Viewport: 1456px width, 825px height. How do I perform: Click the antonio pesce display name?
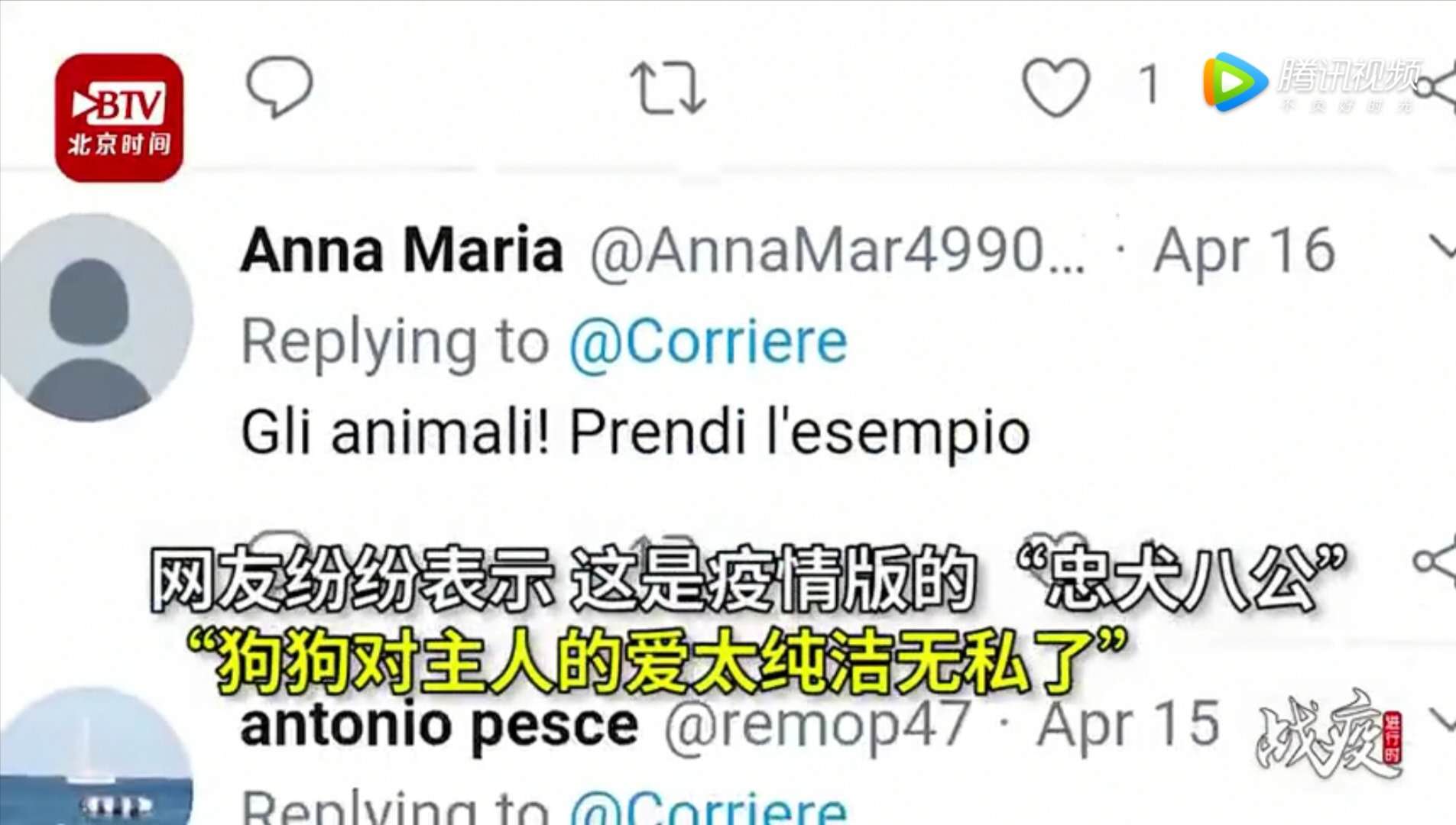[439, 725]
